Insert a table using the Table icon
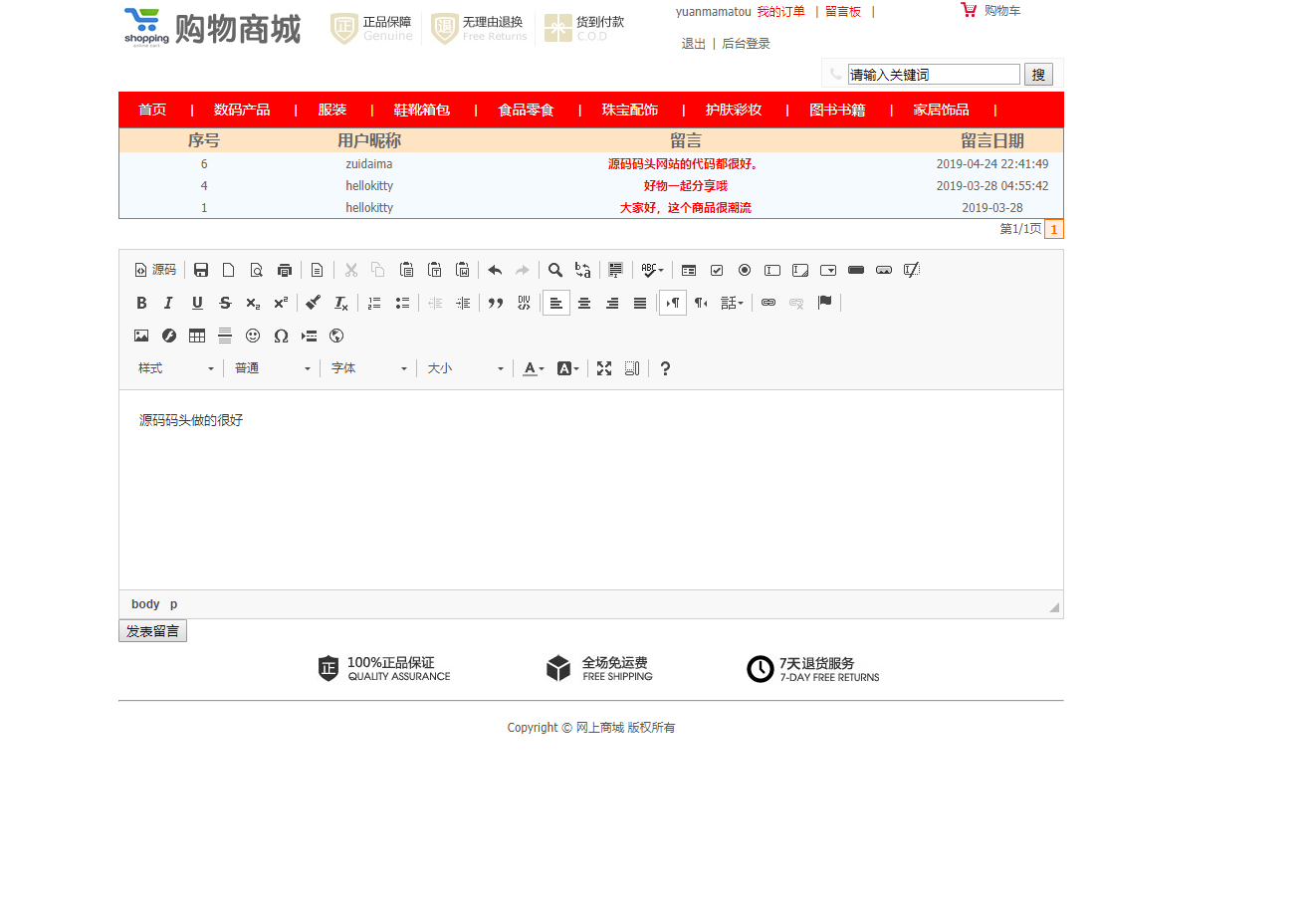1316x905 pixels. point(196,336)
